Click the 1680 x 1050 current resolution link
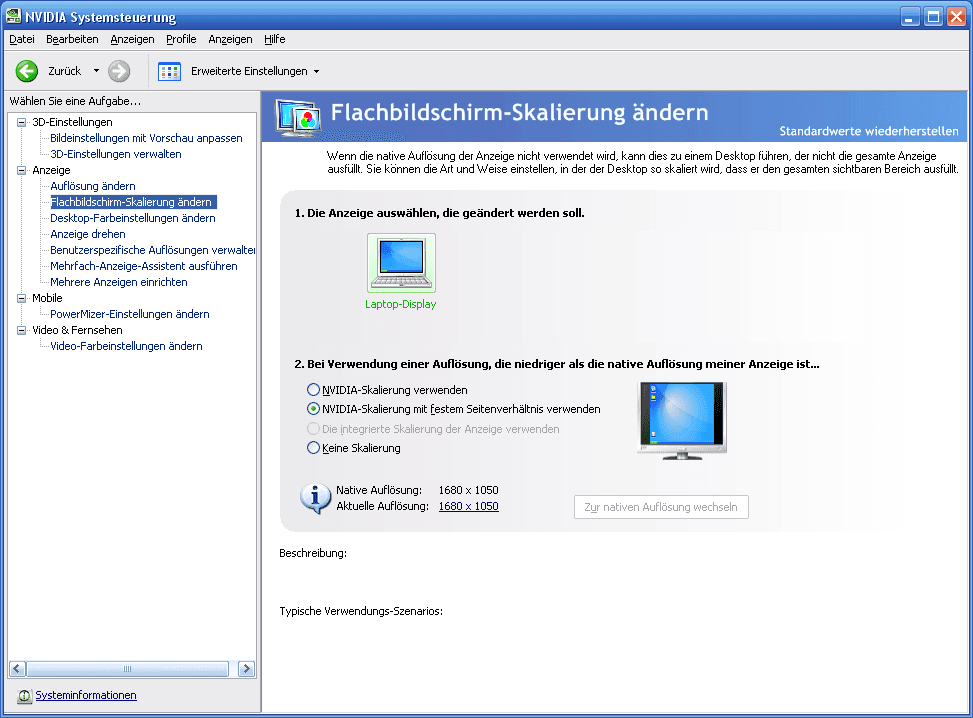 click(x=469, y=506)
